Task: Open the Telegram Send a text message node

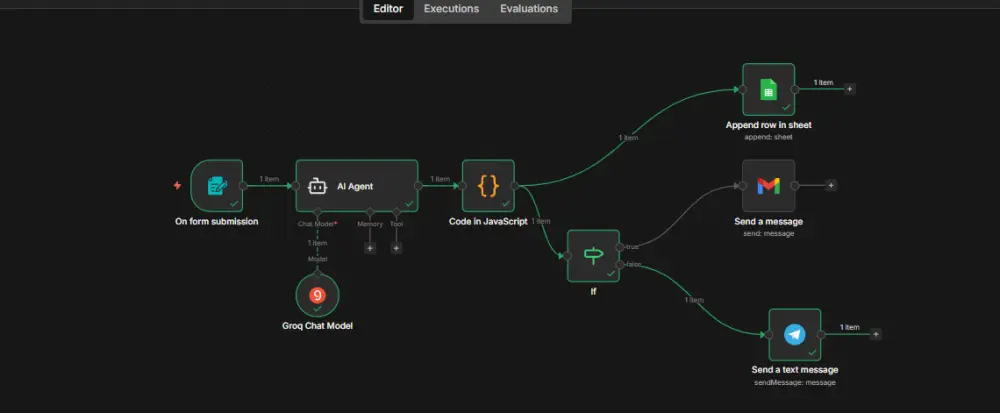Action: pyautogui.click(x=795, y=335)
